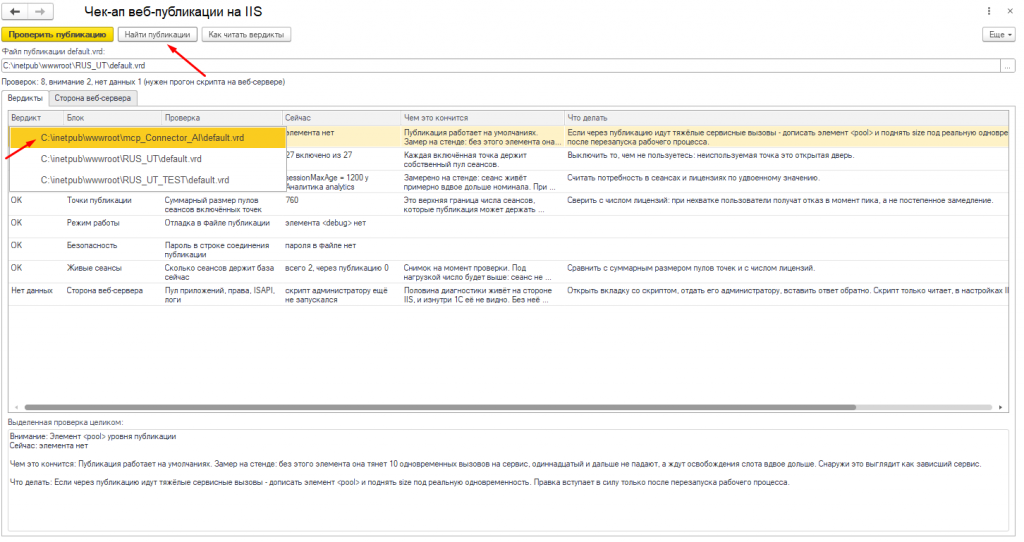Click the horizontal scrollbar thumb of table

tap(440, 407)
